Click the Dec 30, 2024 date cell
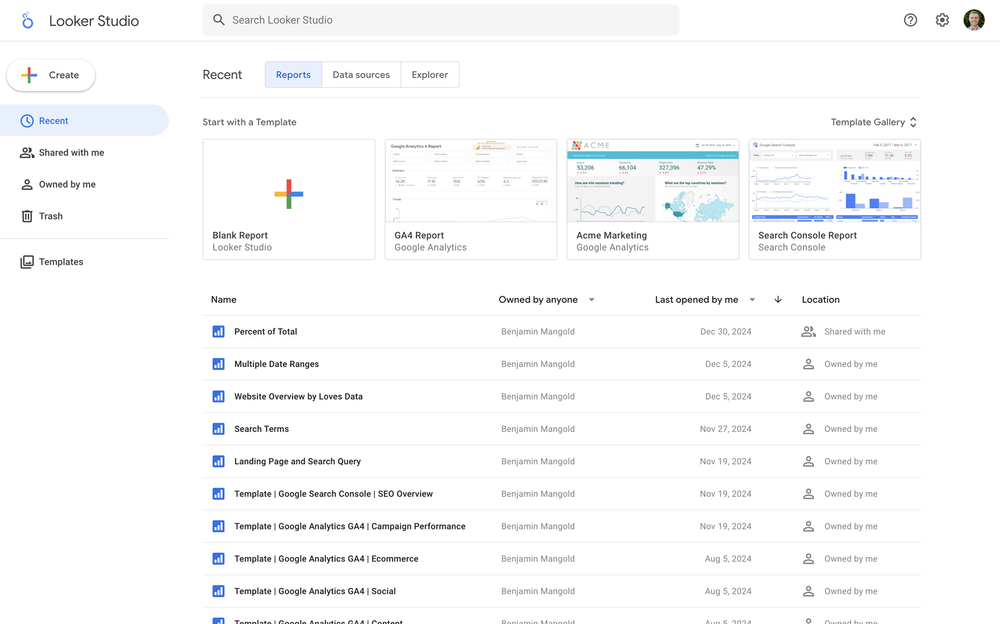 726,332
